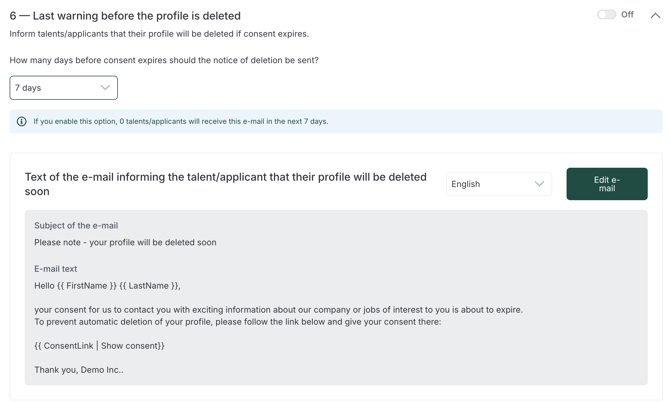Click the 'Off' label next to the switch

(x=627, y=15)
